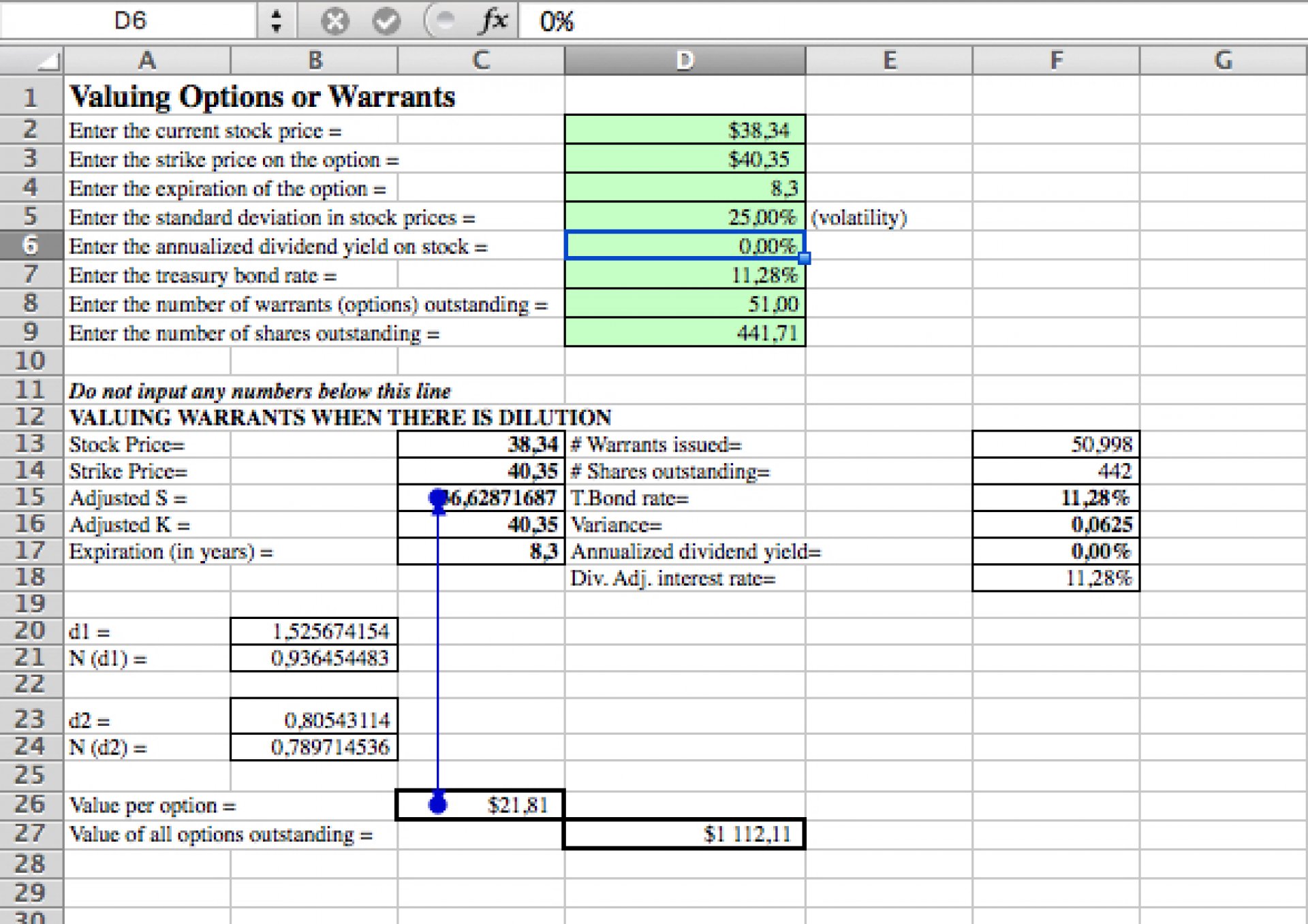The image size is (1308, 924).
Task: Click the 'Div. Adj. interest rate=' label
Action: click(673, 578)
